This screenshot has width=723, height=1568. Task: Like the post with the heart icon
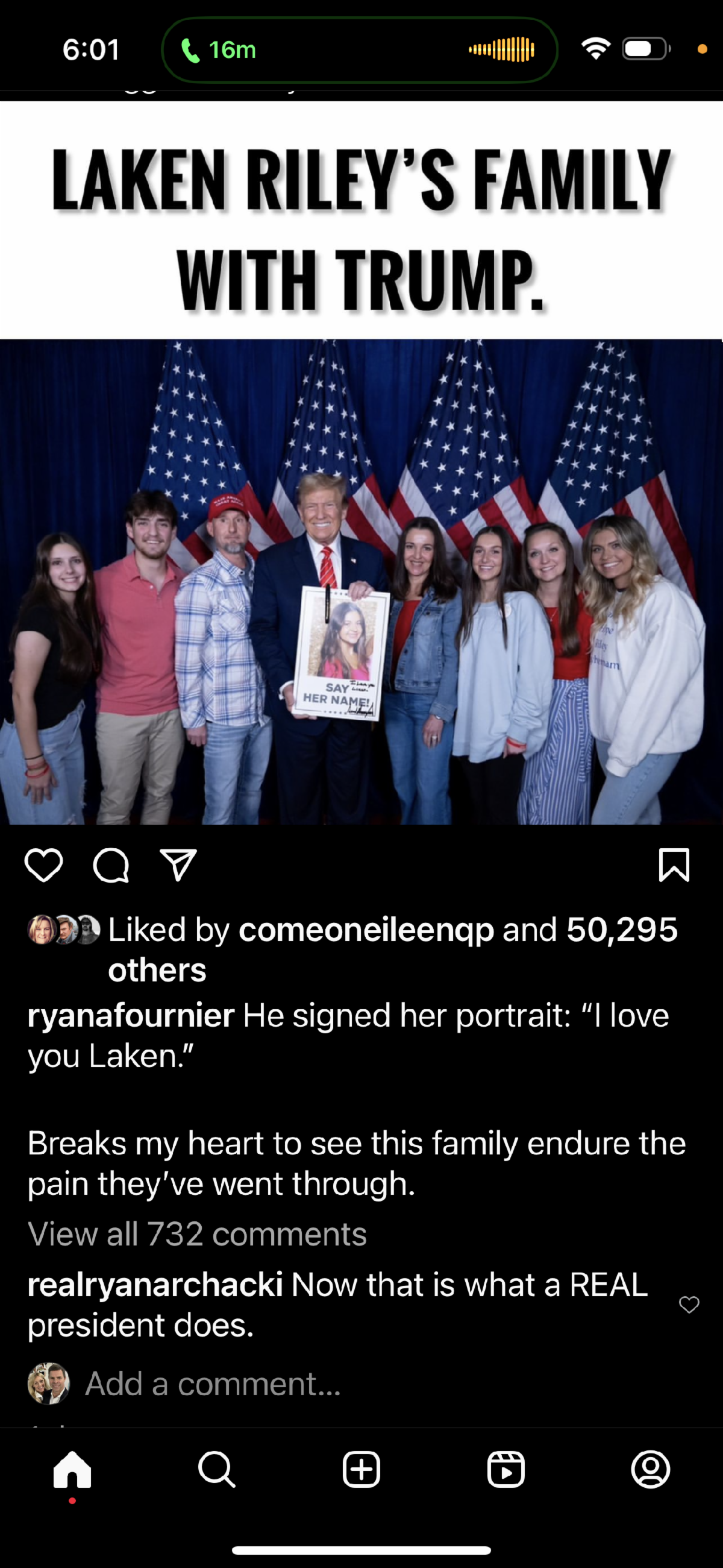pos(44,865)
